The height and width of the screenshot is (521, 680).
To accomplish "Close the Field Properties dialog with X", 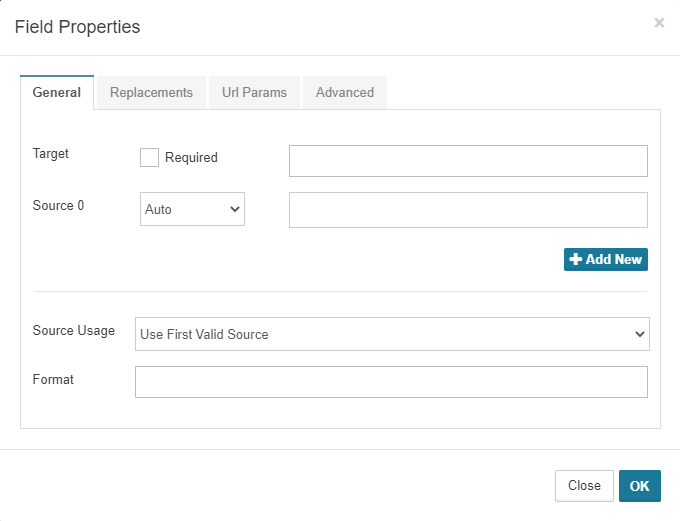I will click(659, 23).
